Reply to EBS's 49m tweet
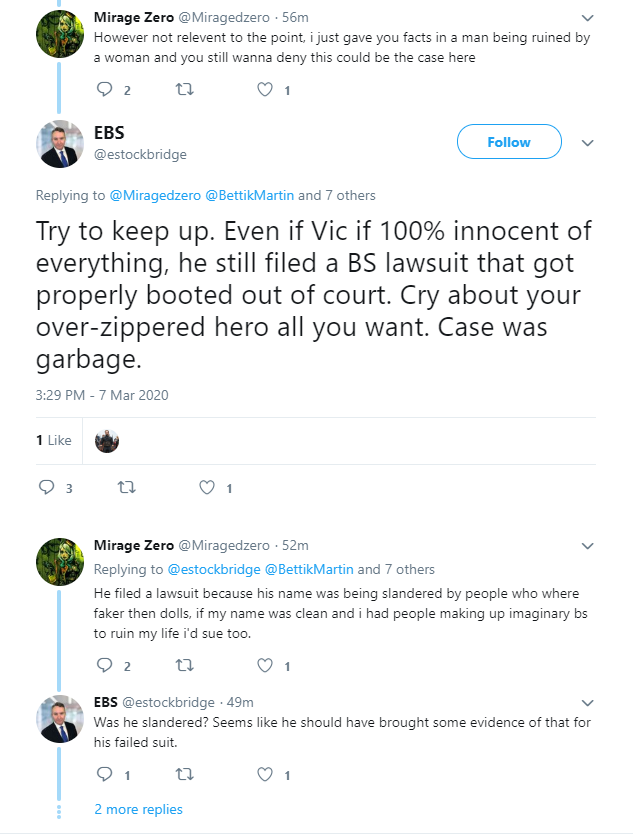The height and width of the screenshot is (834, 633). (104, 774)
